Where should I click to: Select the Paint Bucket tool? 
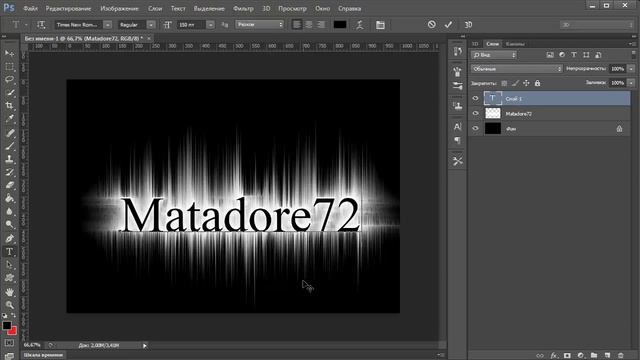tap(9, 198)
